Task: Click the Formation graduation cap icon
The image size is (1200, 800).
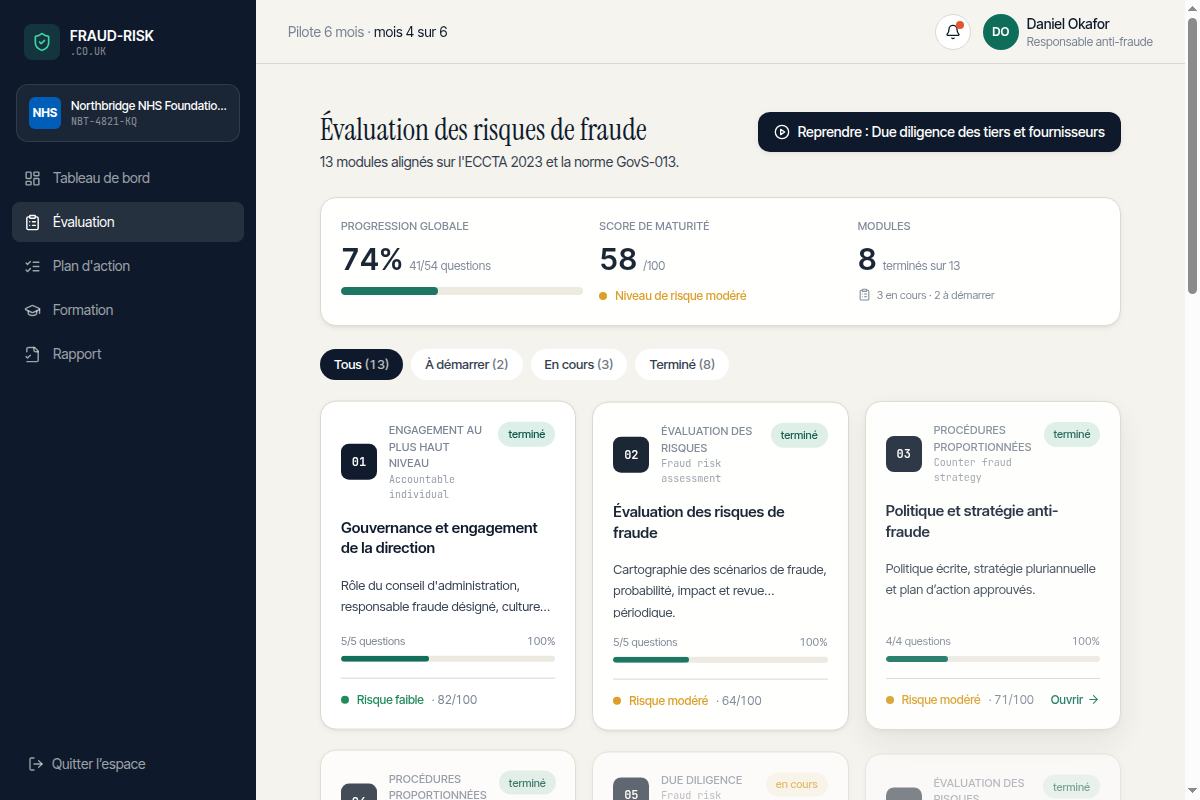Action: (x=32, y=310)
